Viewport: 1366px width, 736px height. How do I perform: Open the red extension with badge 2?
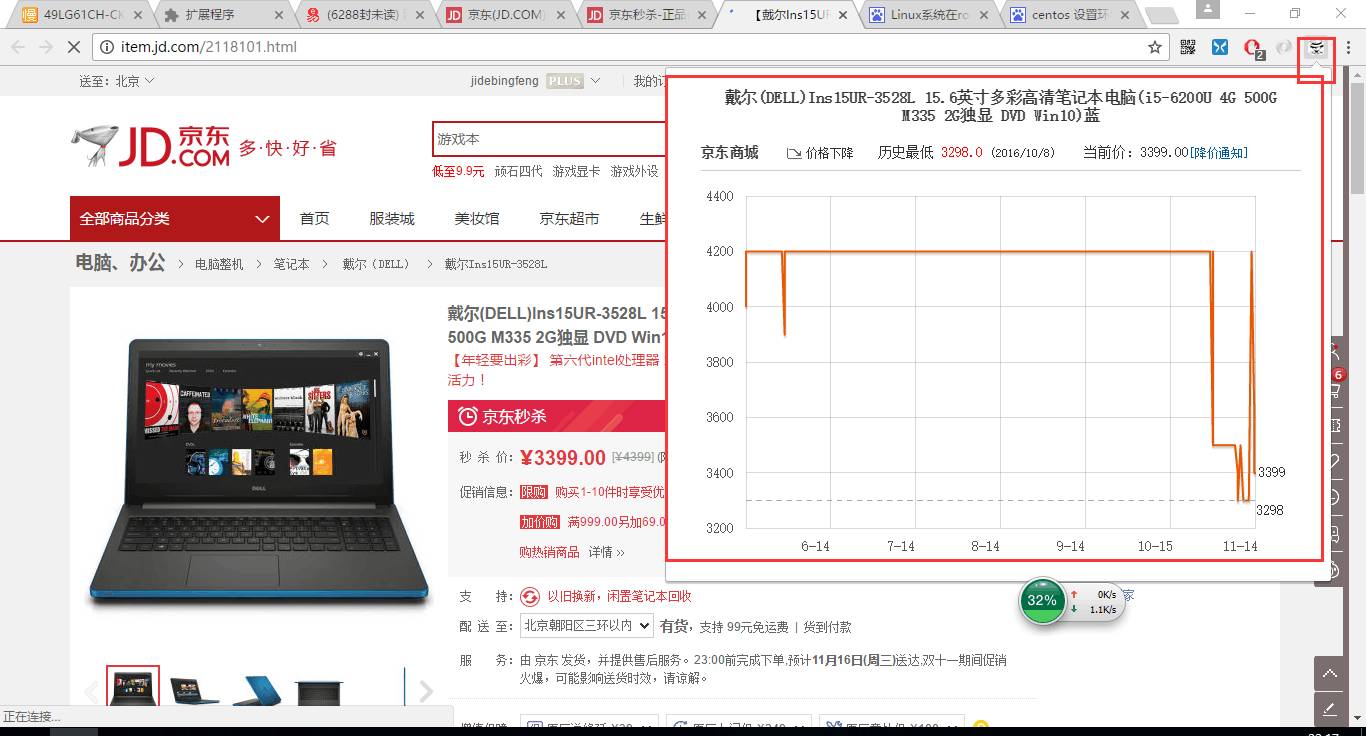tap(1252, 47)
